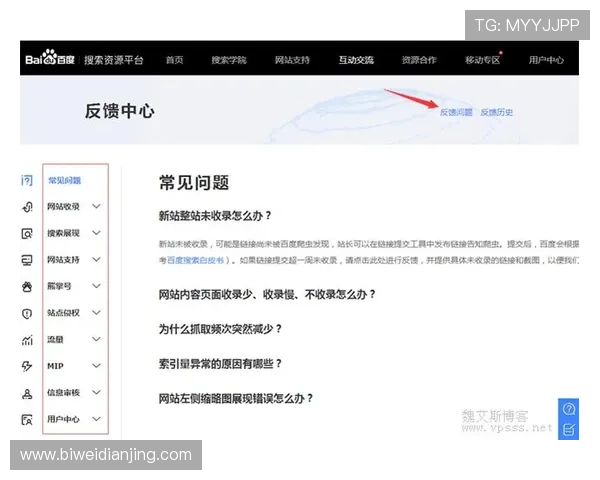The image size is (600, 480).
Task: Expand the 流量 chevron
Action: click(x=96, y=339)
